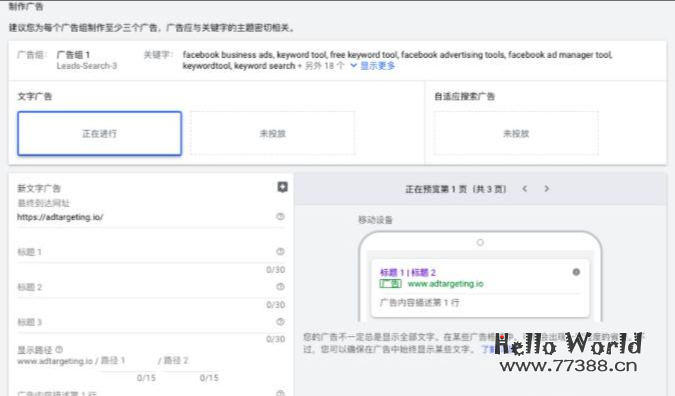Click the facebook business ads keyword text
Screen dimensions: 675x396
[228, 55]
